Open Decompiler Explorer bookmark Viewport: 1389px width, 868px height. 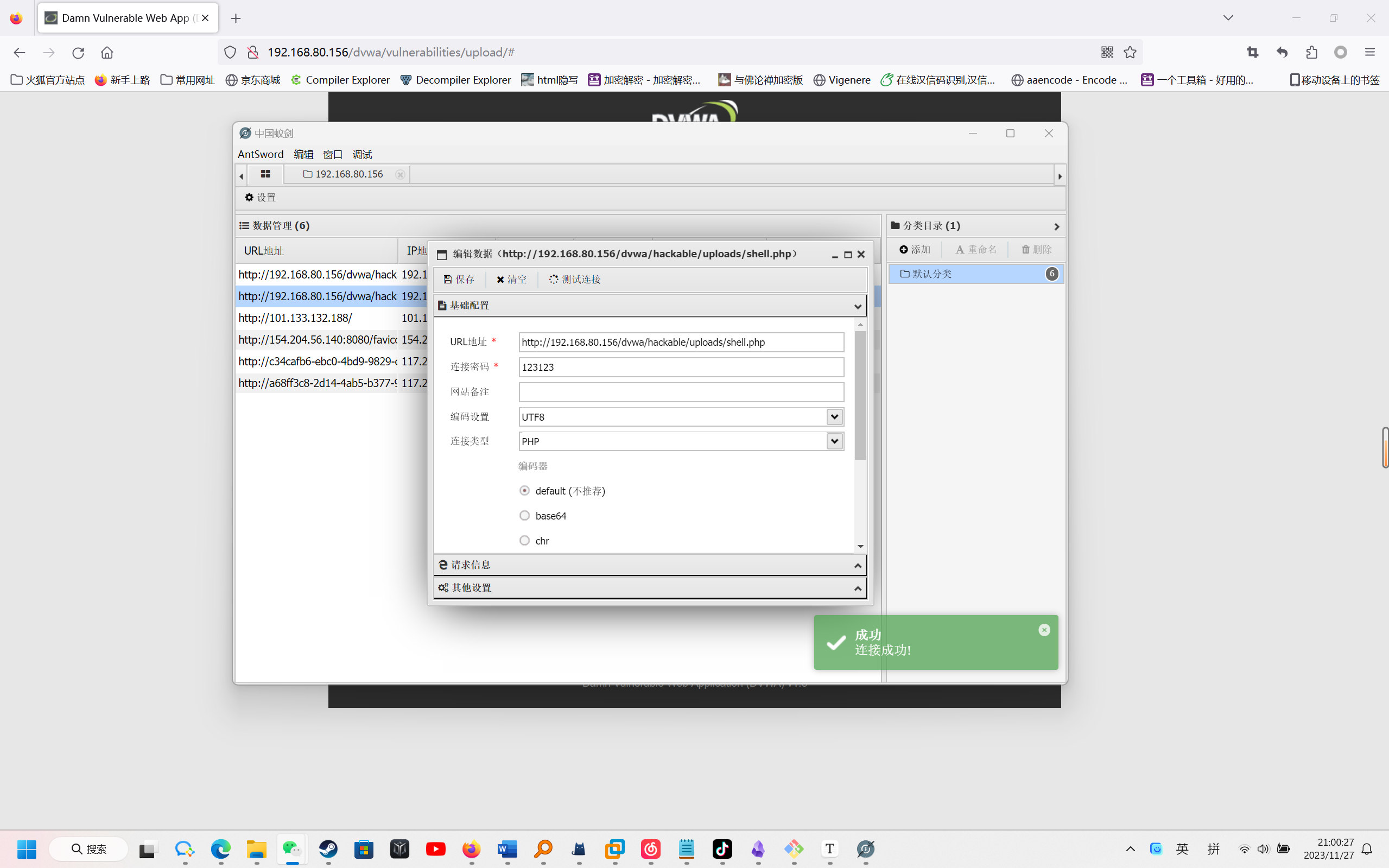point(456,80)
